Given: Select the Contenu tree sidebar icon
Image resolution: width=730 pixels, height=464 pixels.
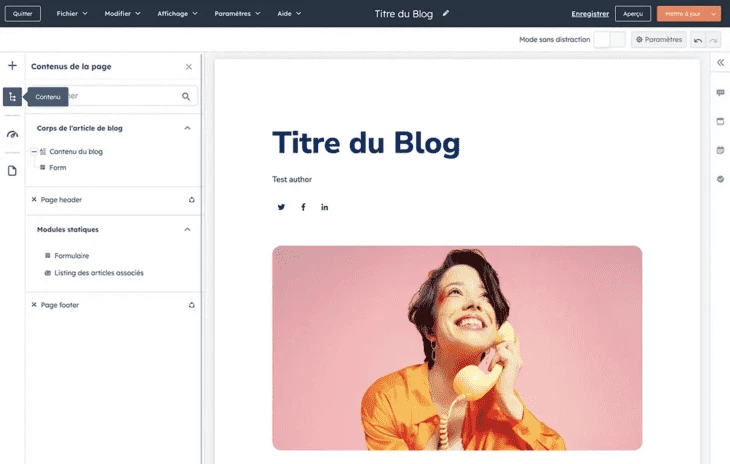Looking at the screenshot, I should pyautogui.click(x=13, y=97).
